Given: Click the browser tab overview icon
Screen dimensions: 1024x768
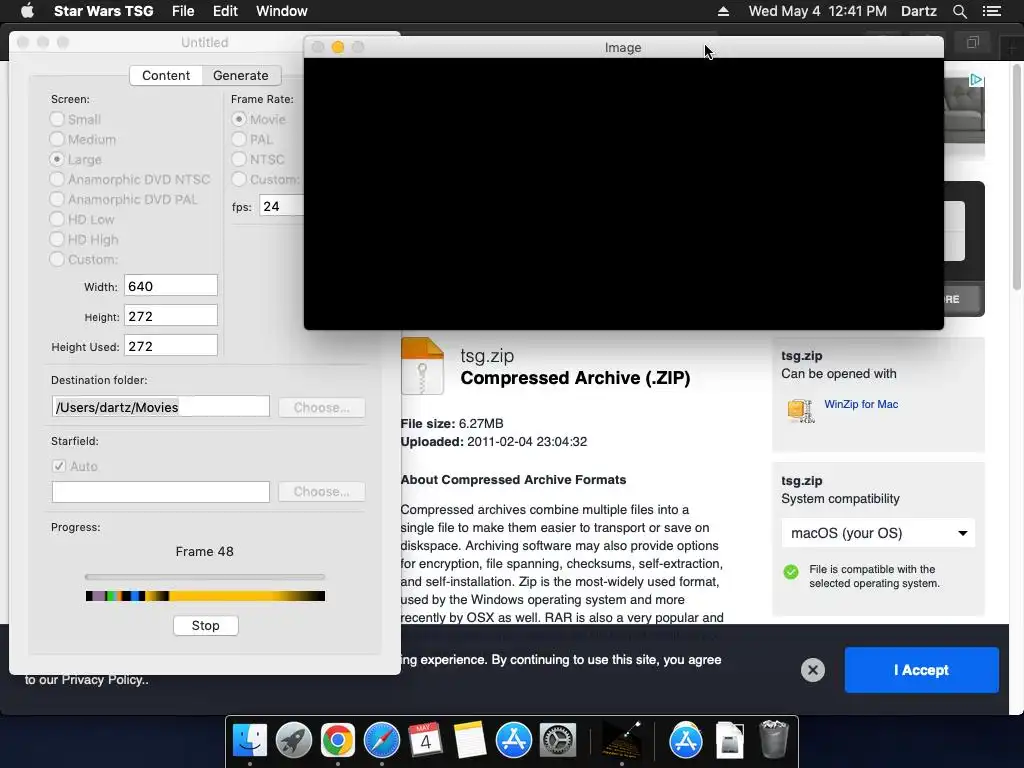Looking at the screenshot, I should point(972,43).
